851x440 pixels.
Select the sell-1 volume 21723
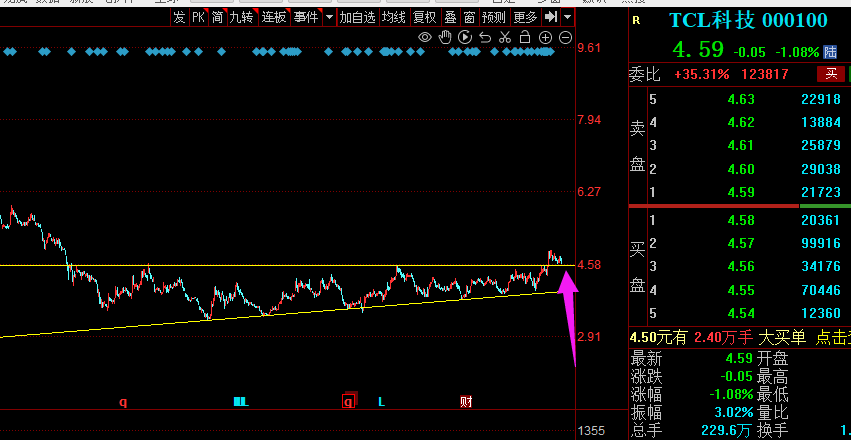(x=821, y=193)
